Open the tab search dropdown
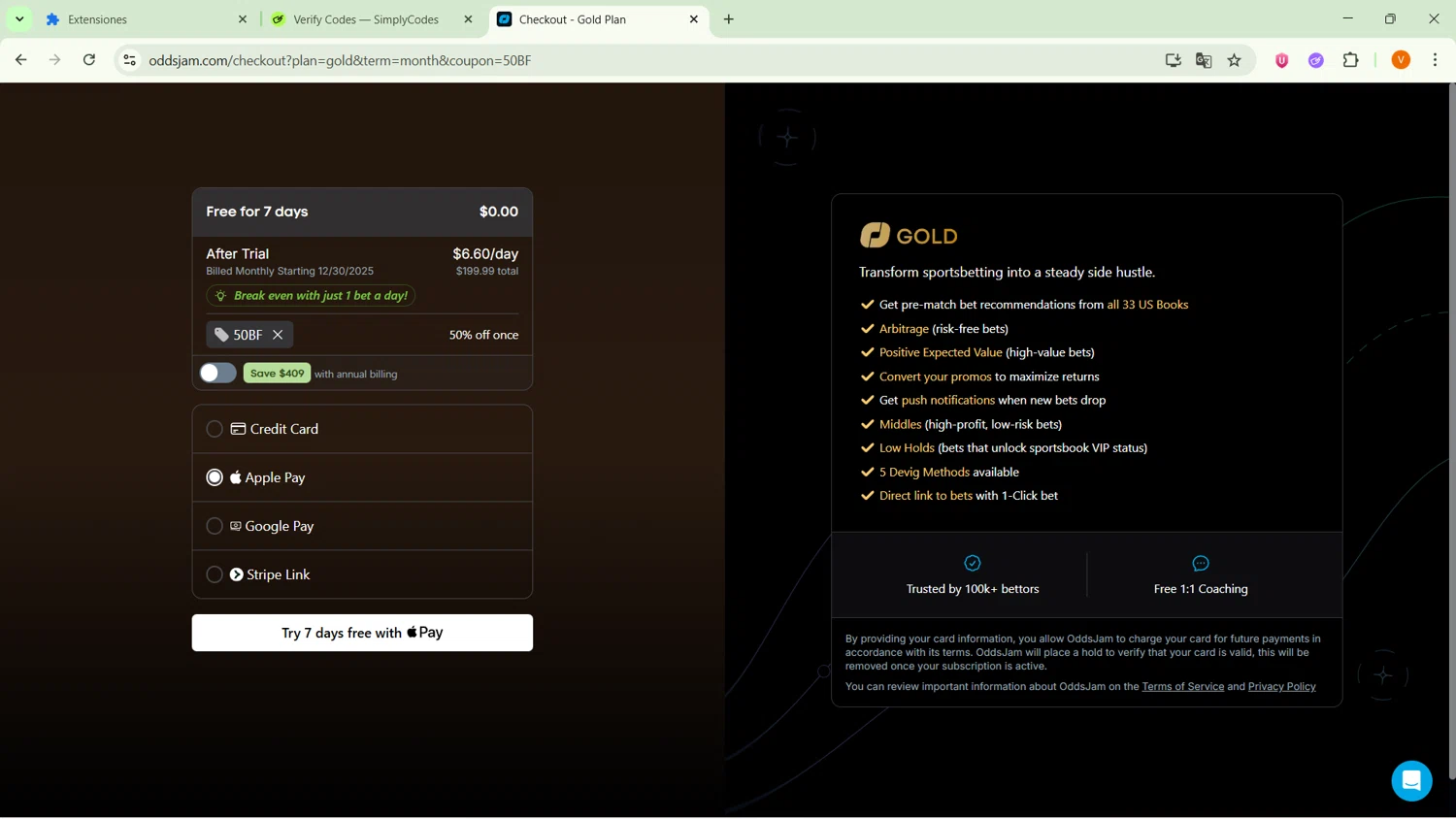The image size is (1456, 819). click(x=19, y=19)
